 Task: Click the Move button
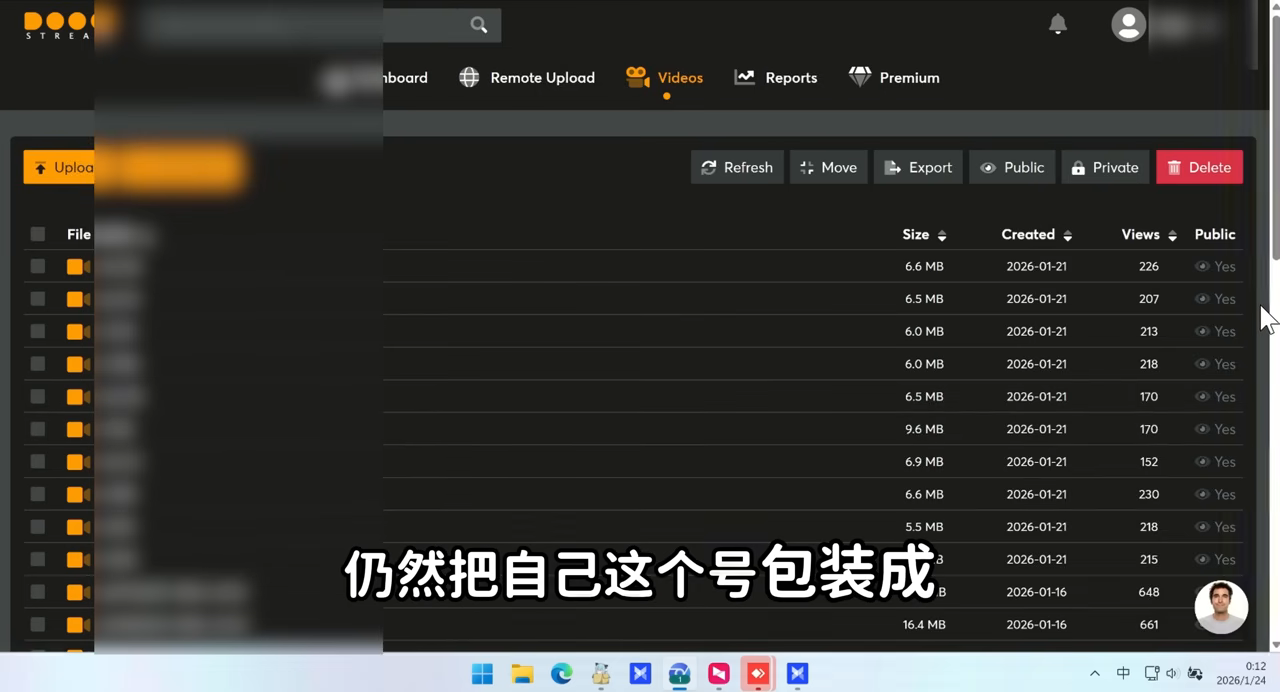829,167
